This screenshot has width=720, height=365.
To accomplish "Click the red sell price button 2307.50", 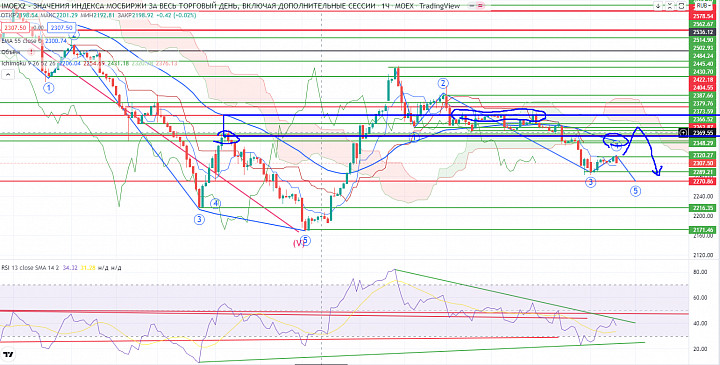I will (14, 28).
